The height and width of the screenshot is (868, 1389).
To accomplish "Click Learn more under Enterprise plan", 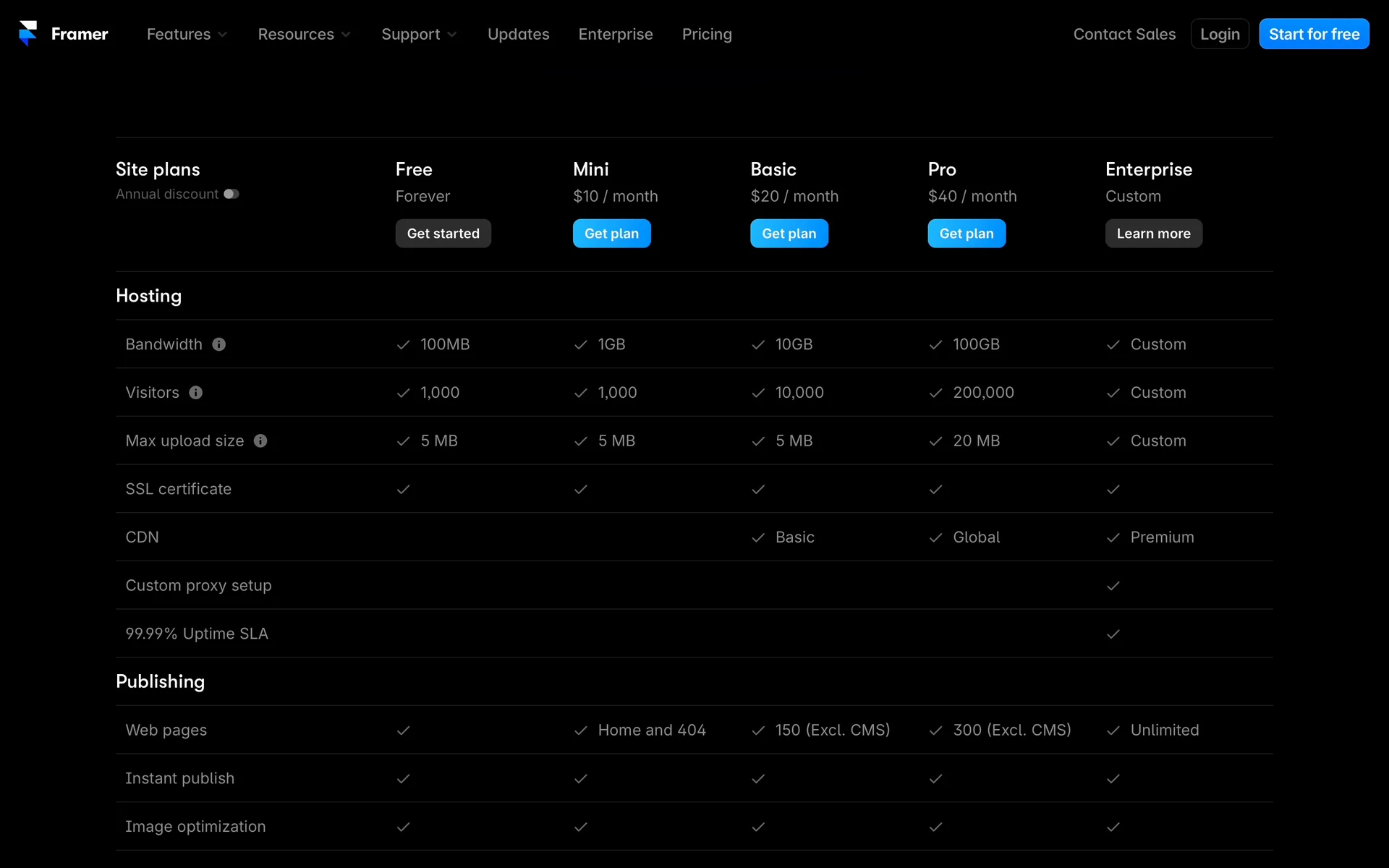I will click(x=1153, y=234).
